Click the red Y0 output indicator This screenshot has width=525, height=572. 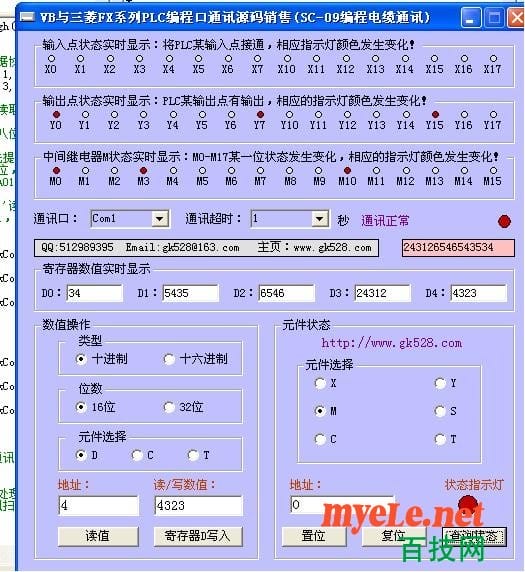point(56,115)
